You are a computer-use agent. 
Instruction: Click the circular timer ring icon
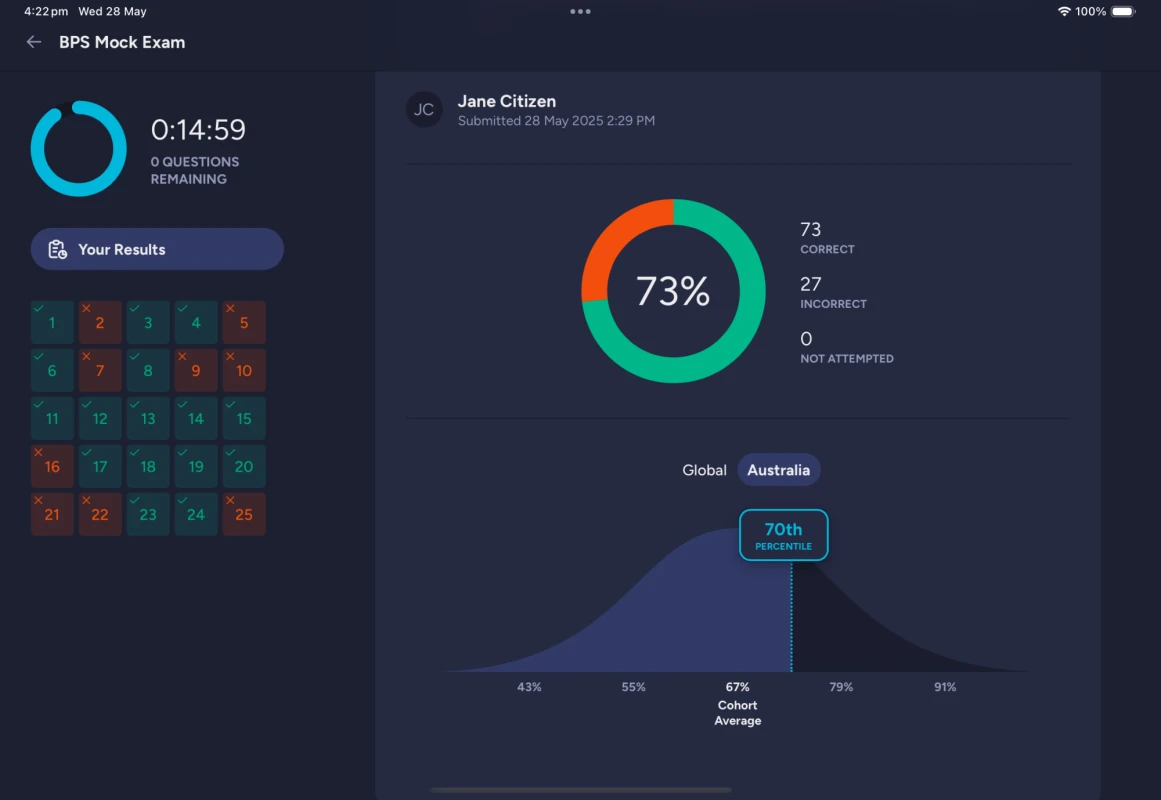79,148
